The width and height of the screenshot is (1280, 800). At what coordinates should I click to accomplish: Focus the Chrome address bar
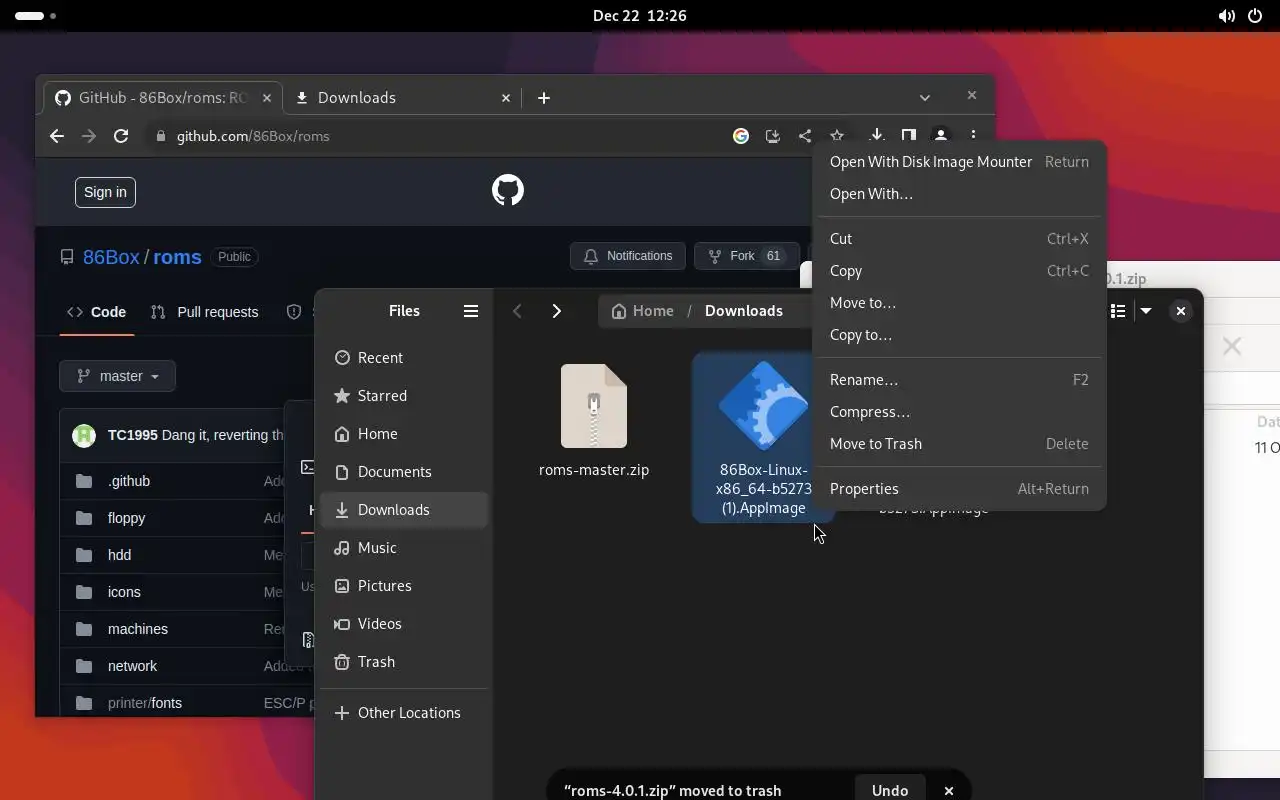(x=440, y=136)
